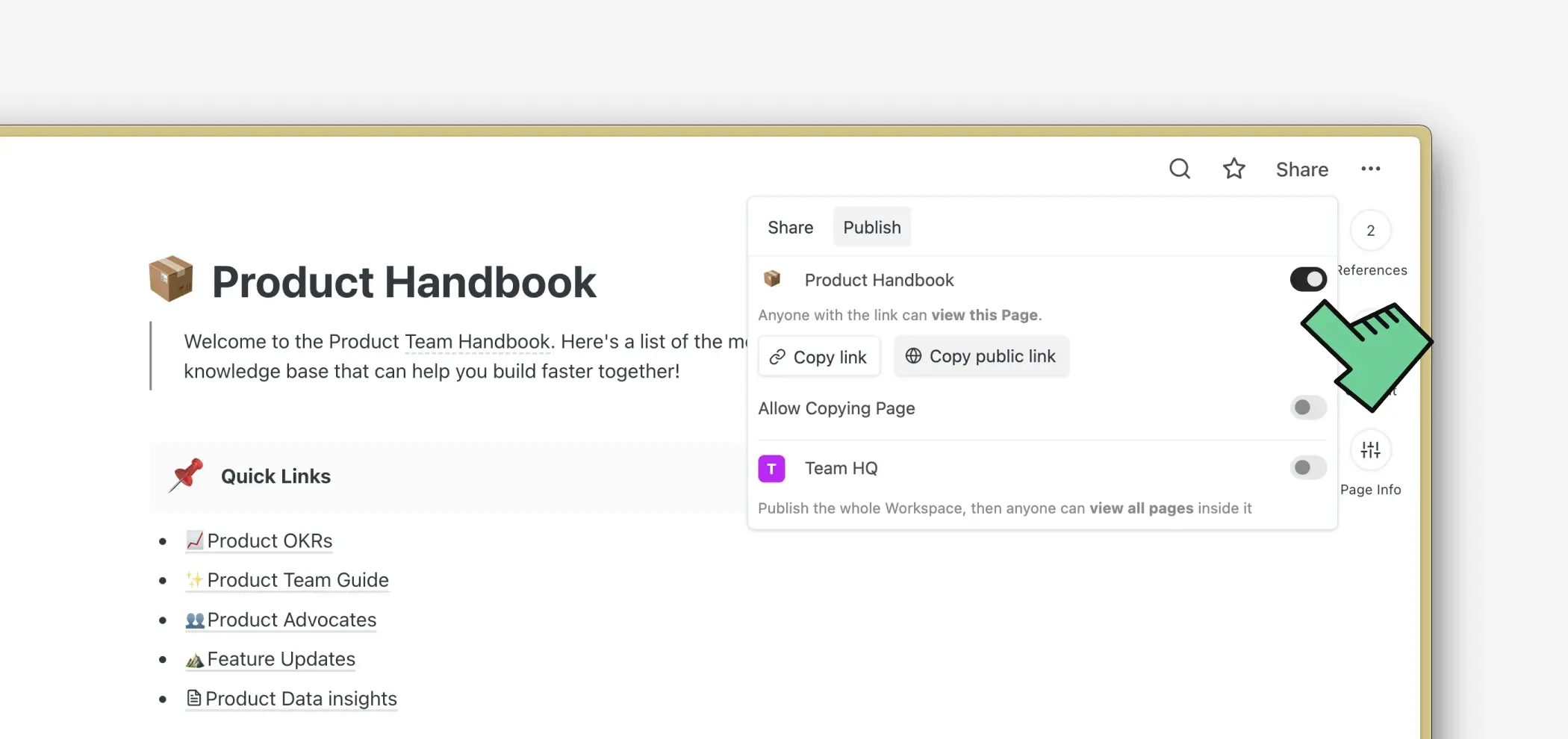Click the References badge showing 2
Screen dimensions: 1568x739
coord(1371,231)
